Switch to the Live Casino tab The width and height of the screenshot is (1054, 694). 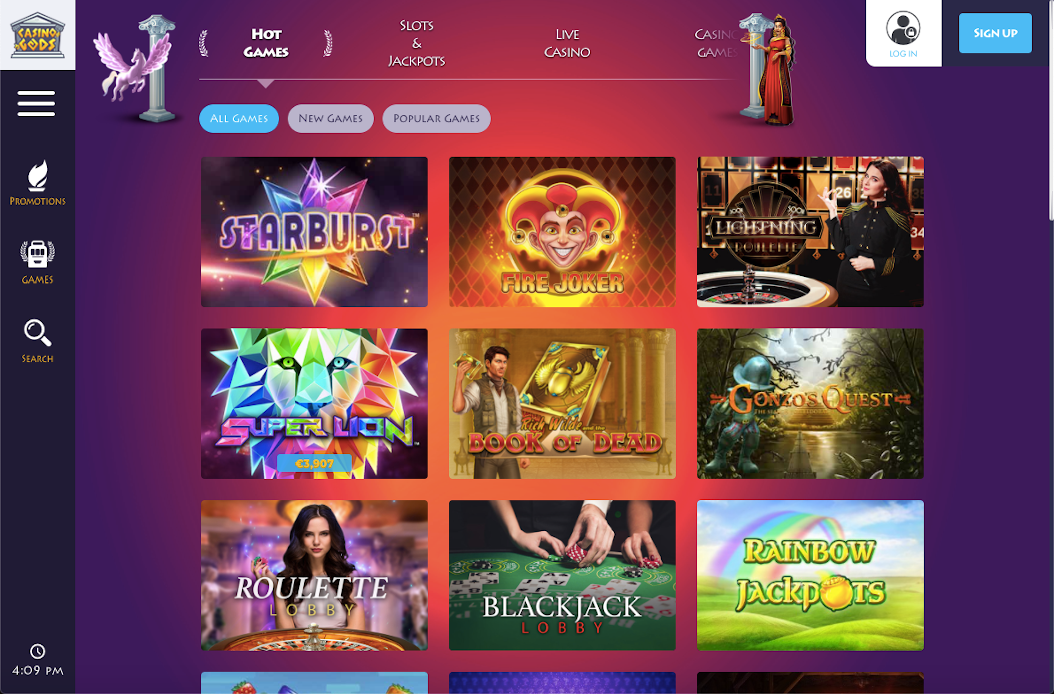(567, 43)
